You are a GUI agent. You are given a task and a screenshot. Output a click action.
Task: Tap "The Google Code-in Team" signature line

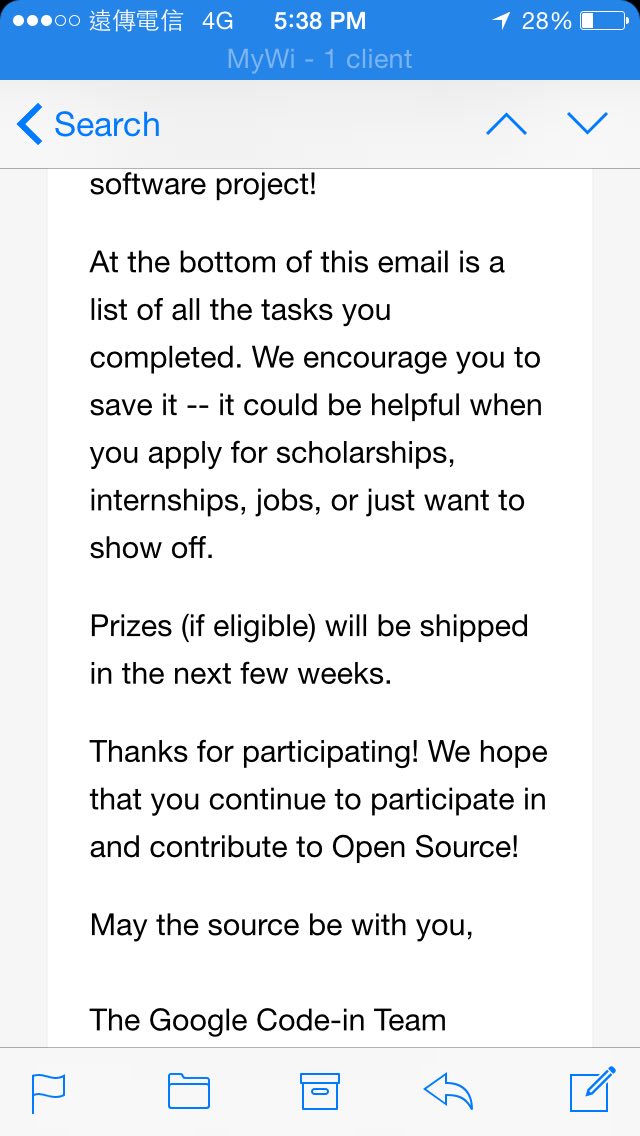click(267, 1020)
